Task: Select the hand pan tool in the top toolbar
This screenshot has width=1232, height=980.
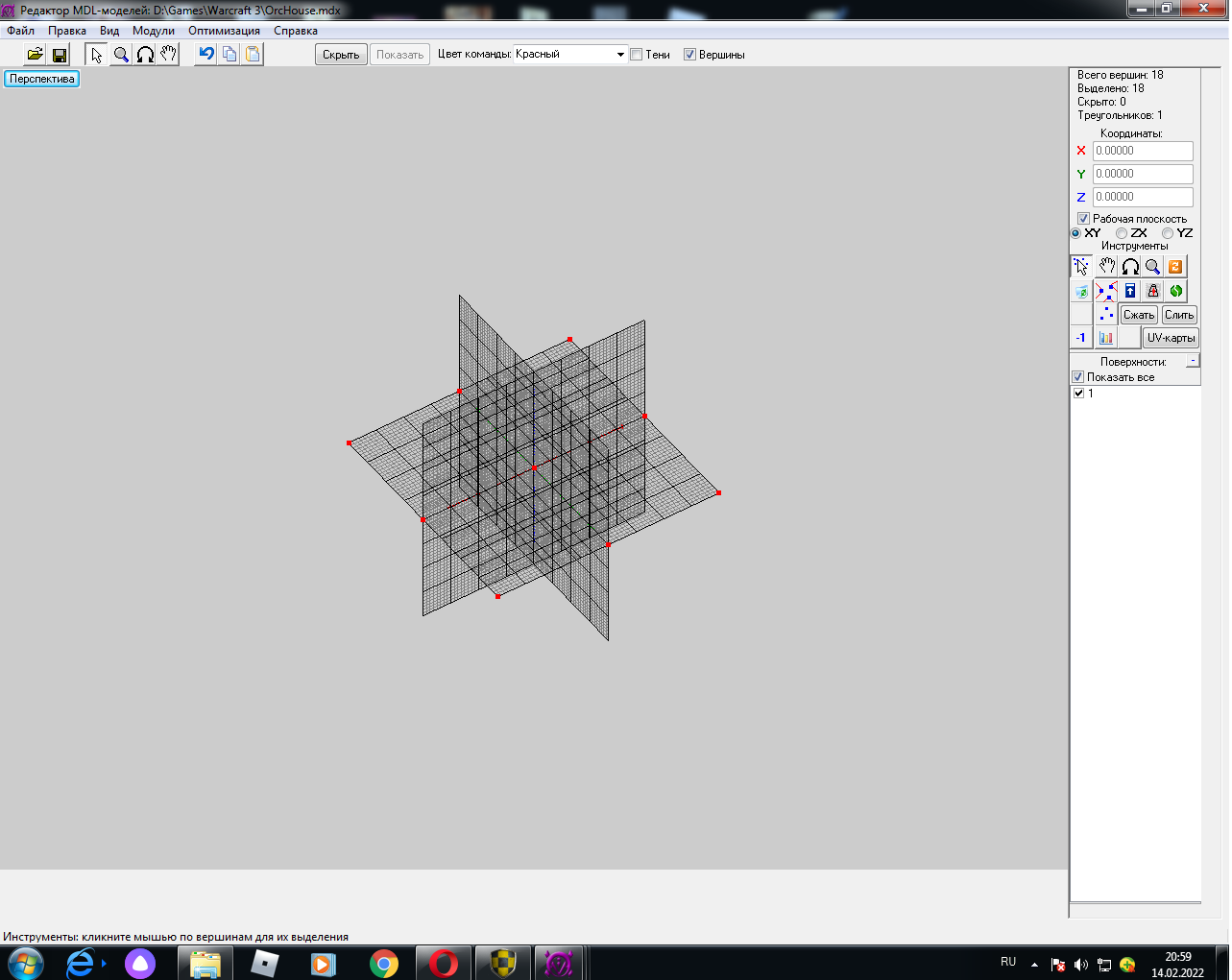Action: click(169, 55)
